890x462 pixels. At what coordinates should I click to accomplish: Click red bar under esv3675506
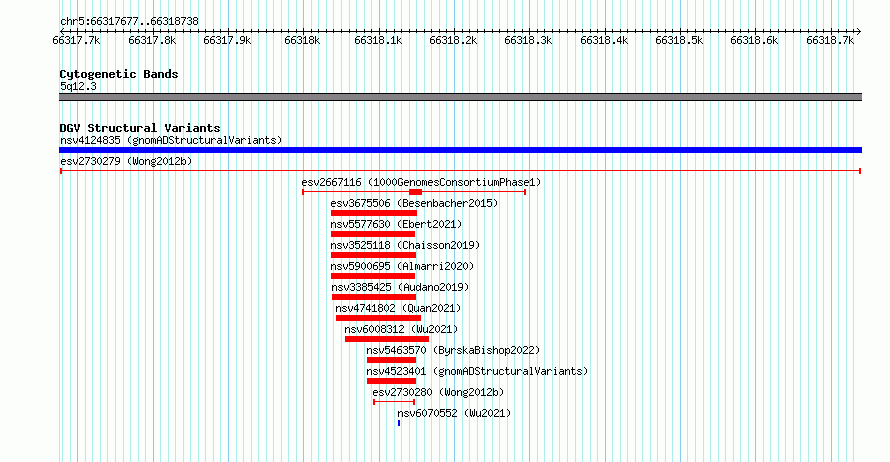coord(374,213)
